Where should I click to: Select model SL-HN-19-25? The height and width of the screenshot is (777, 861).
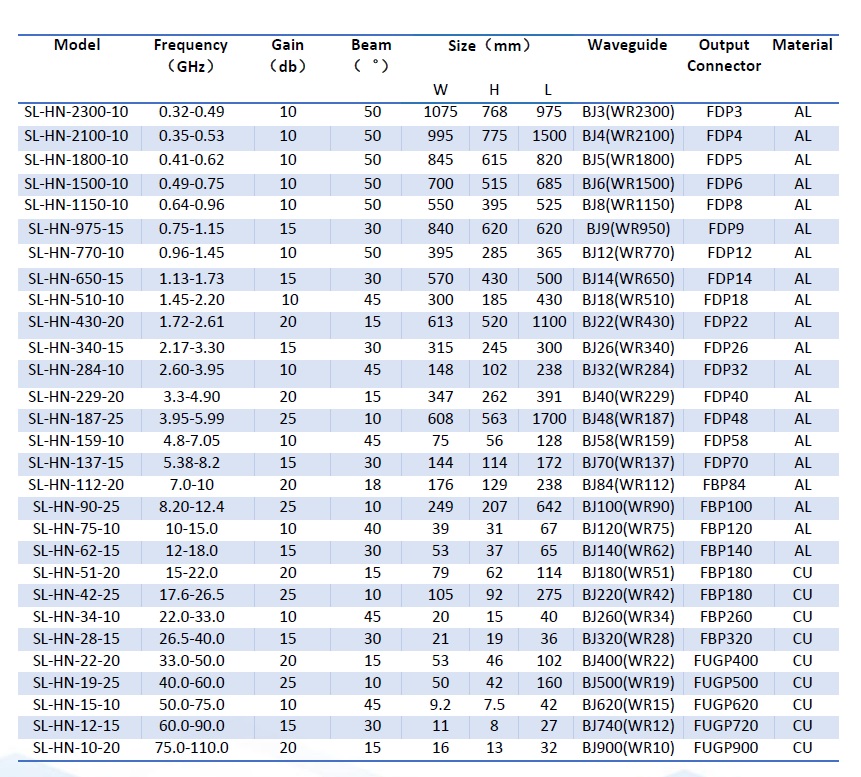click(x=76, y=683)
